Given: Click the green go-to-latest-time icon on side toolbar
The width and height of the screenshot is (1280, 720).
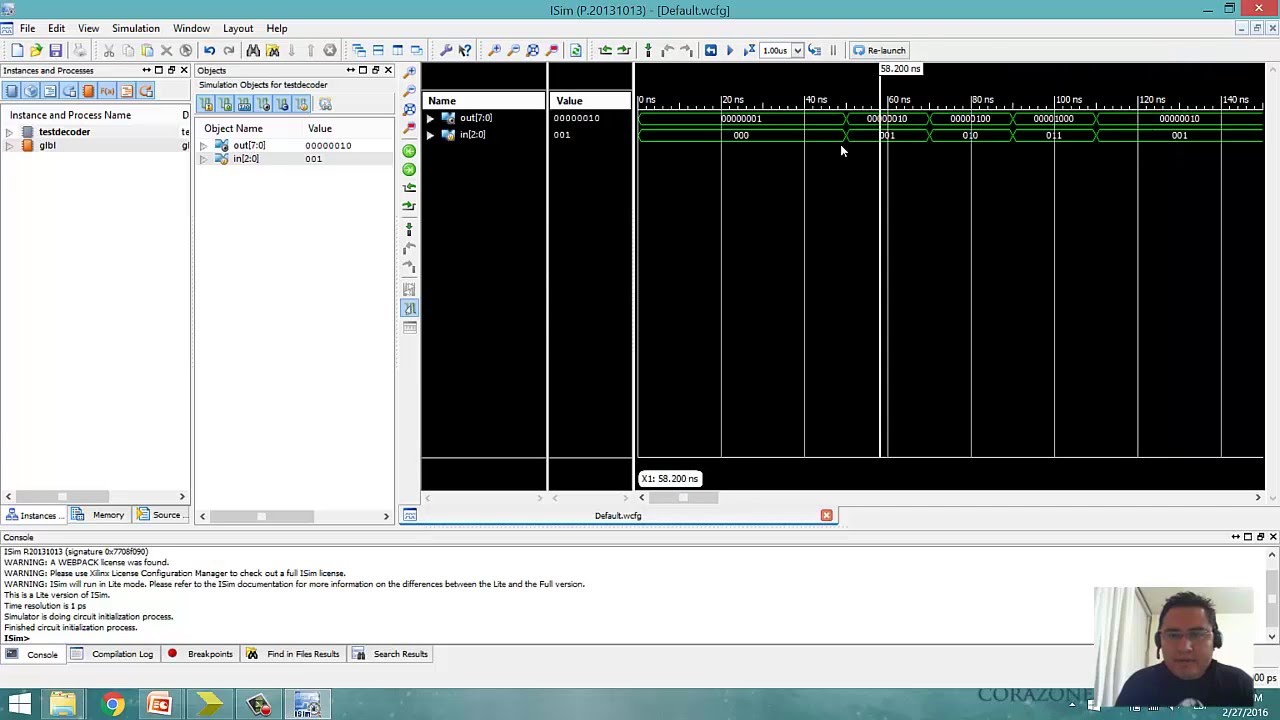Looking at the screenshot, I should click(x=409, y=169).
